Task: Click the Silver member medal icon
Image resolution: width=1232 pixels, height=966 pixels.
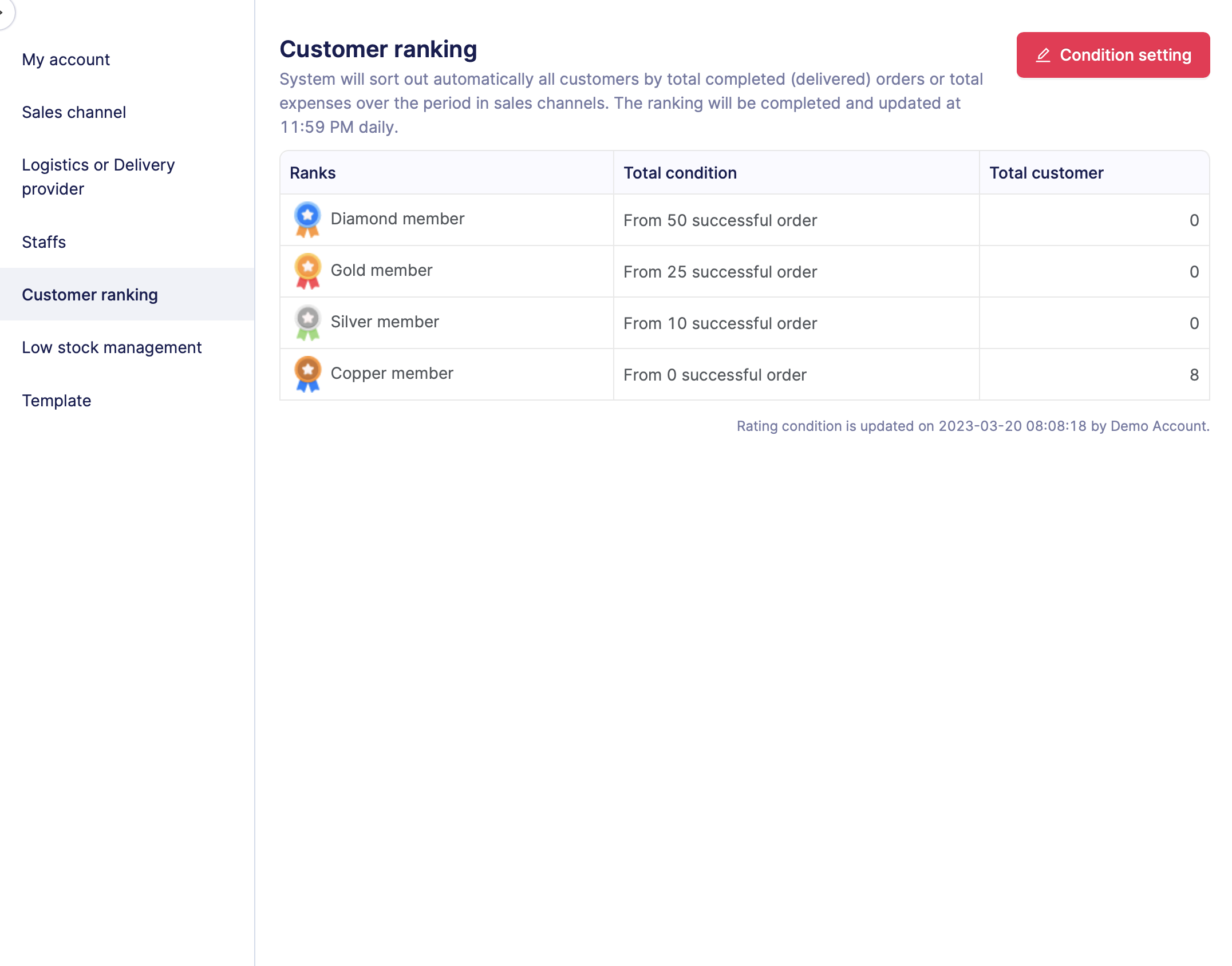Action: 307,323
